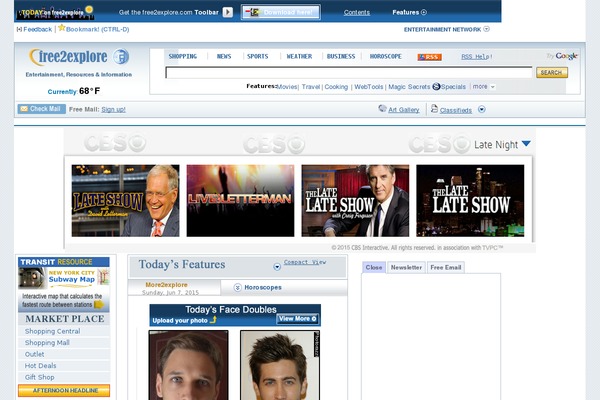This screenshot has width=600, height=400.
Task: Open the News menu item
Action: [x=224, y=56]
